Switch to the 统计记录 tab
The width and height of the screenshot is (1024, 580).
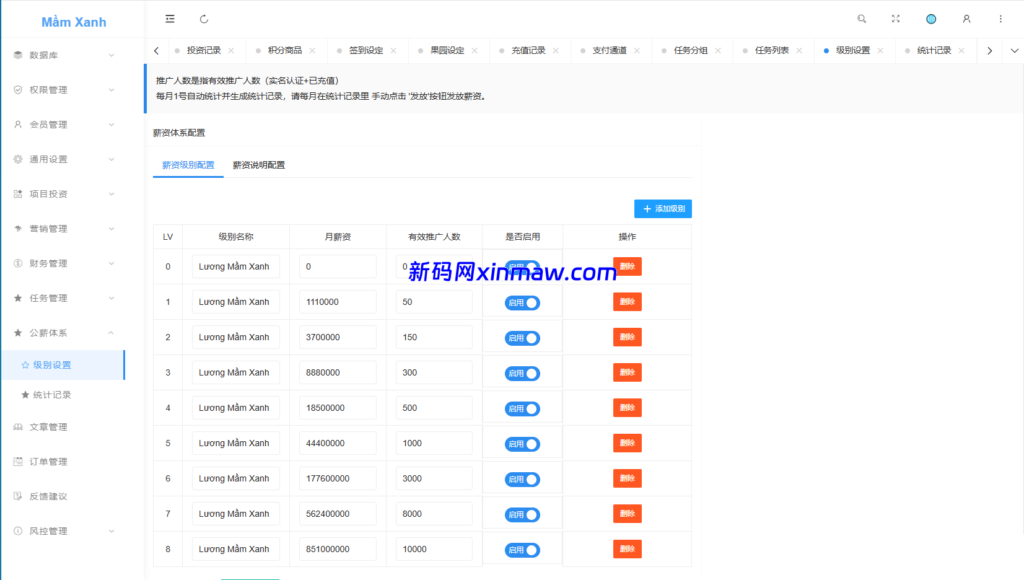[x=934, y=50]
